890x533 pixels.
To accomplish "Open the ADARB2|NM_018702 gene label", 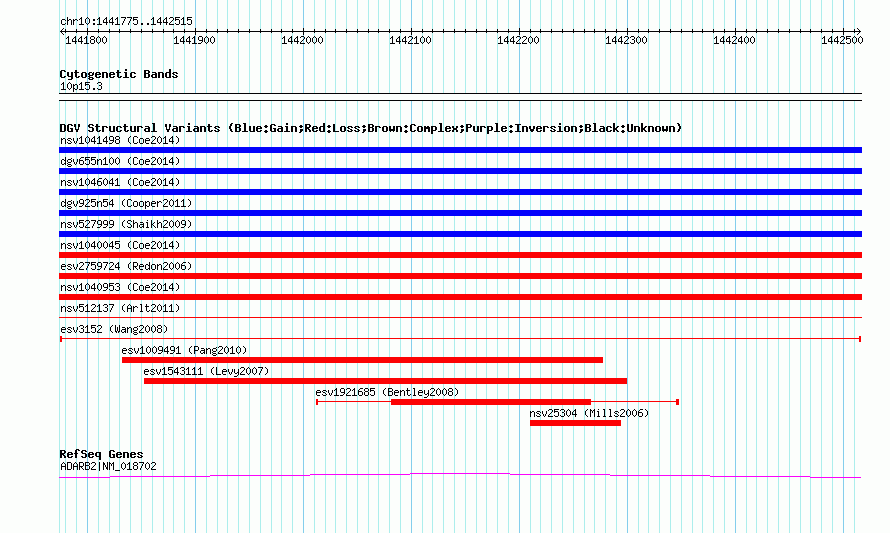I will 108,466.
